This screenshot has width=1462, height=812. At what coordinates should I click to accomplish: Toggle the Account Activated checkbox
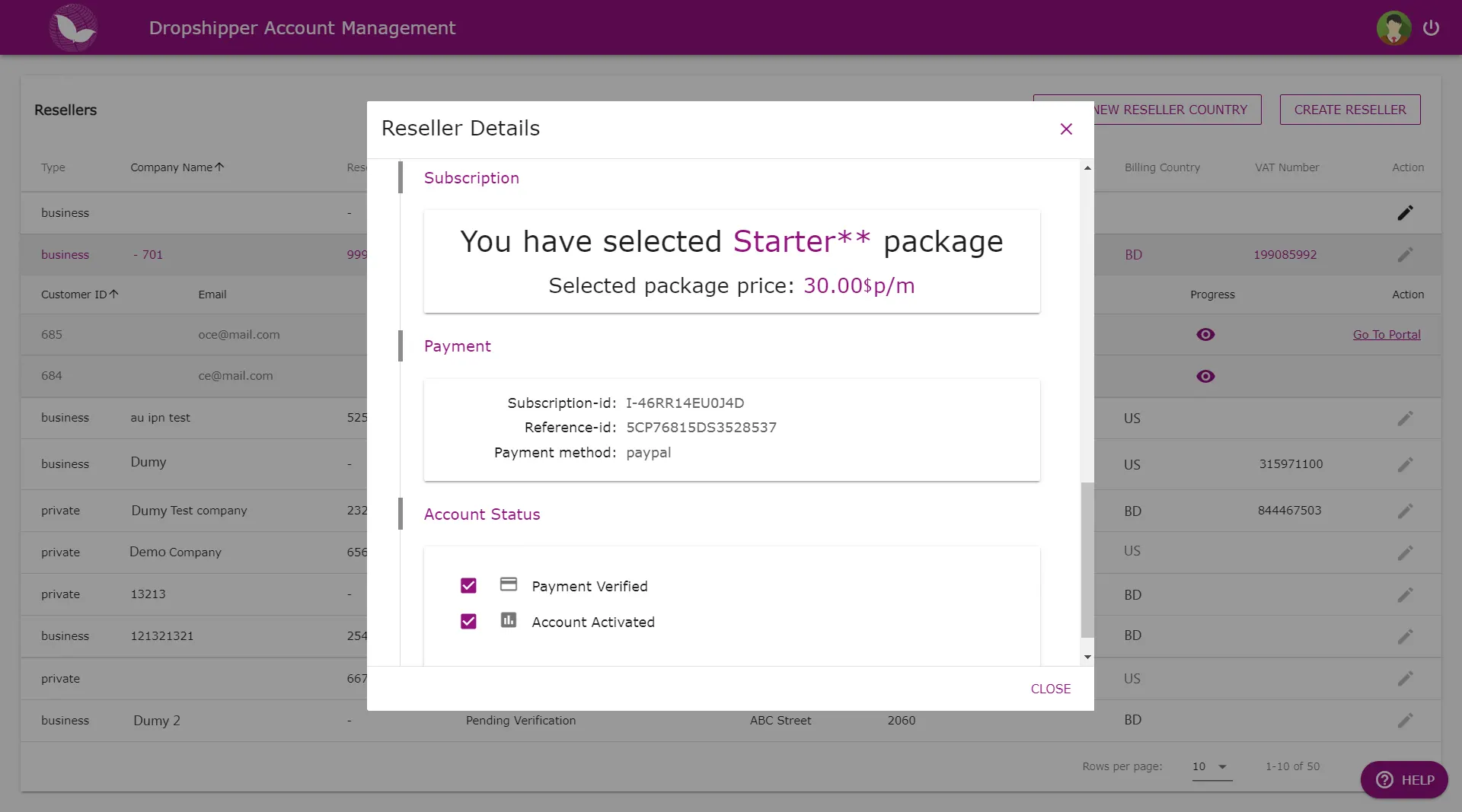[x=468, y=622]
